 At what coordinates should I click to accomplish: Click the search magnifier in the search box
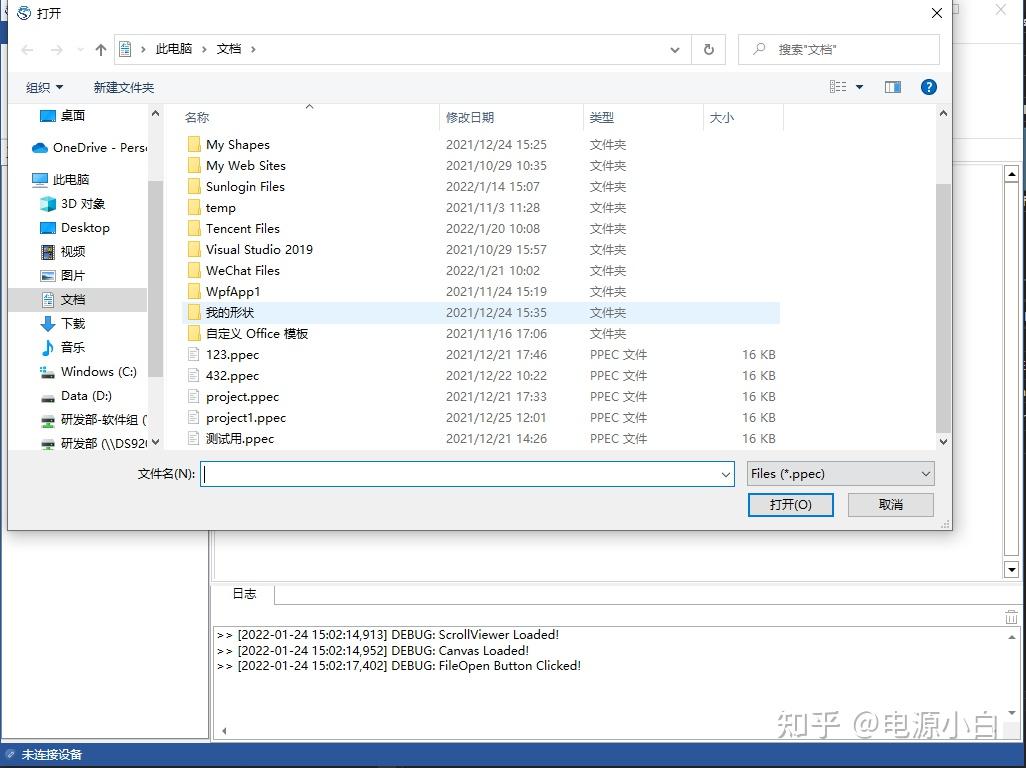pyautogui.click(x=758, y=49)
